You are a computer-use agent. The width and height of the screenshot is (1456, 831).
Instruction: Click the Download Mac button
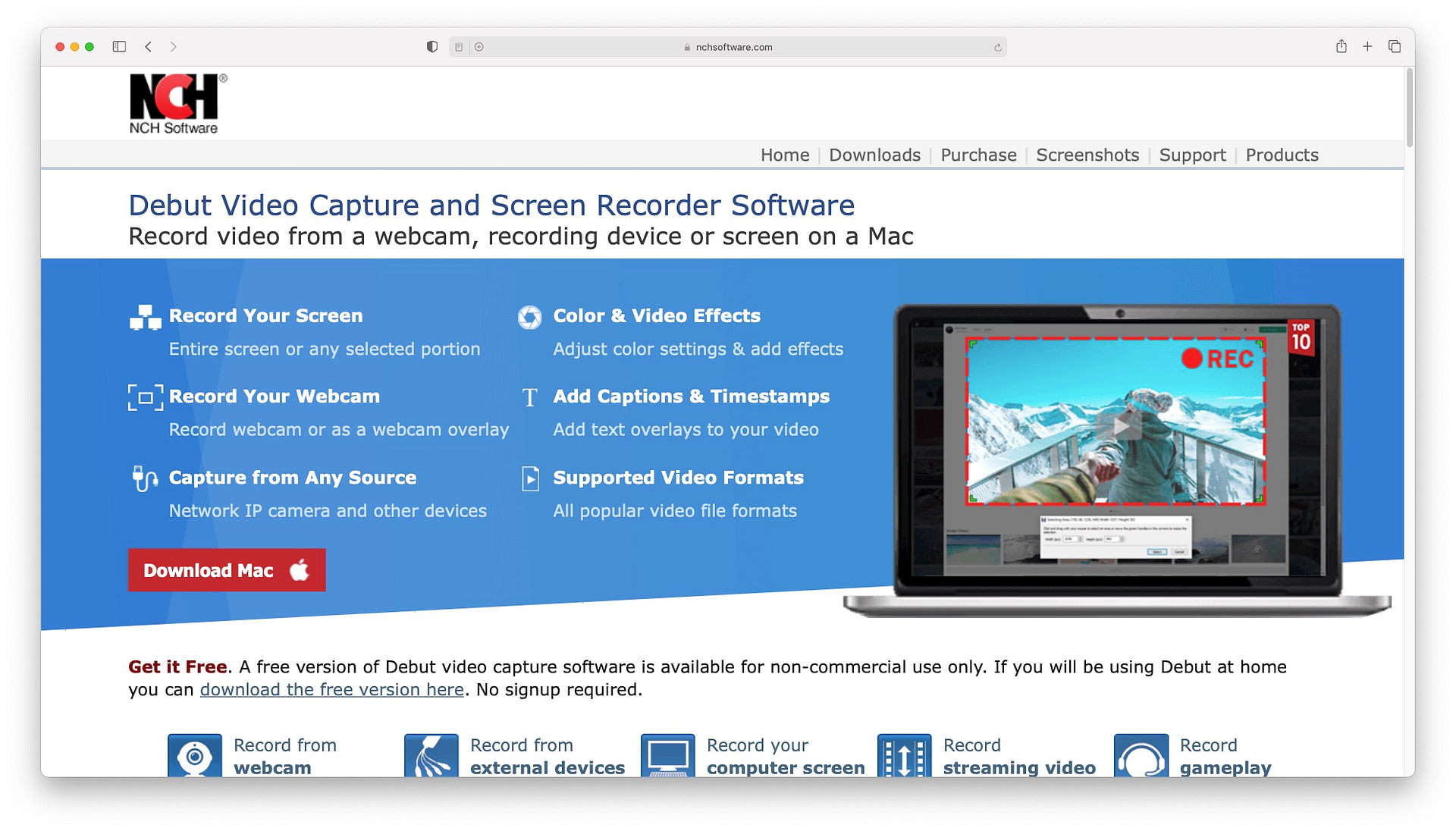(228, 570)
